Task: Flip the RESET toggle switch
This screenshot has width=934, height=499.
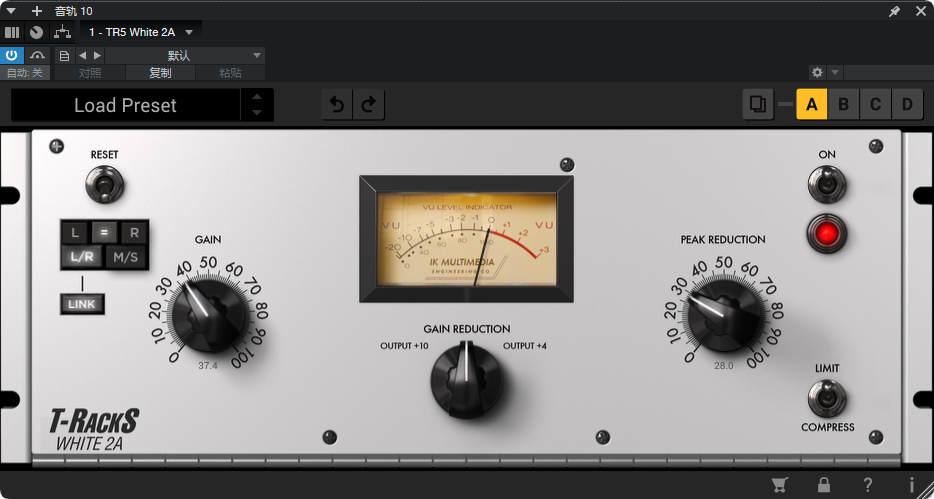Action: coord(104,185)
